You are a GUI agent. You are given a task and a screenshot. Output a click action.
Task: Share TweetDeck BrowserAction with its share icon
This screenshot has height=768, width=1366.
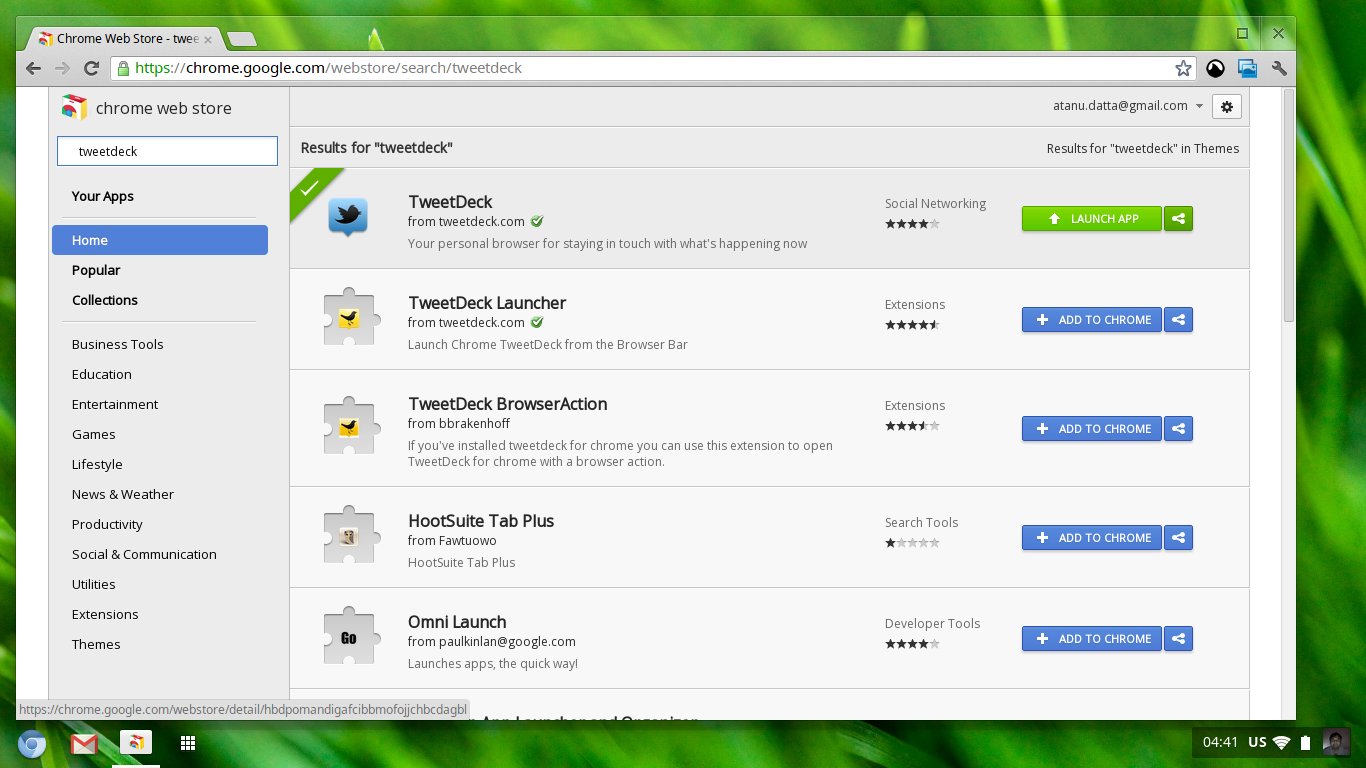pyautogui.click(x=1179, y=428)
